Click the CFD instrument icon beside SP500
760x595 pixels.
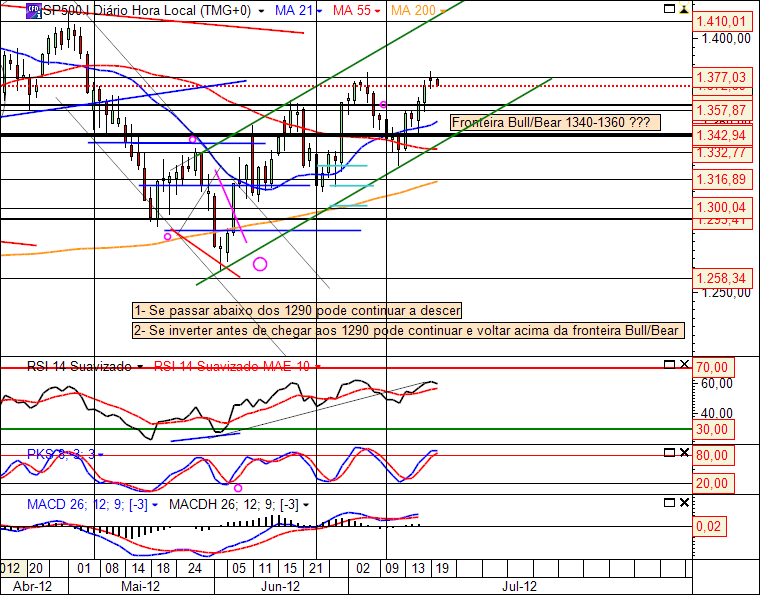tap(33, 11)
